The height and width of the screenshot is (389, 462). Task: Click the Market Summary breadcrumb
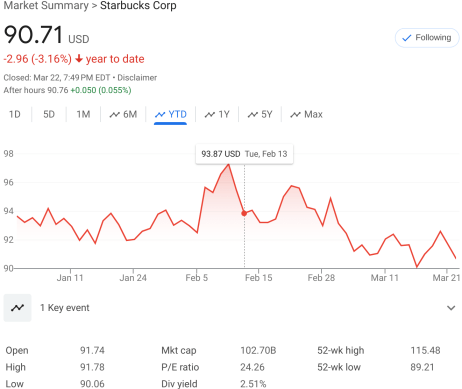[x=46, y=5]
